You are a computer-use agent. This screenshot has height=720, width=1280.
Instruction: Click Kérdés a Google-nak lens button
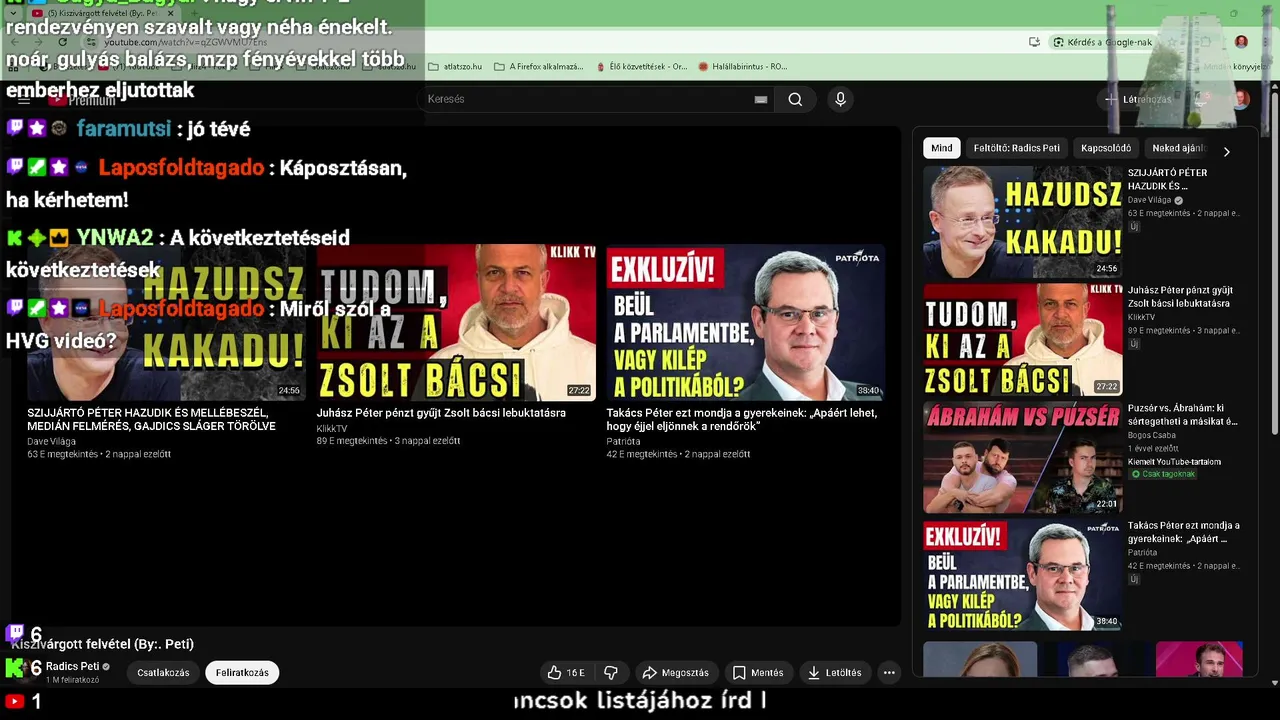[1102, 42]
